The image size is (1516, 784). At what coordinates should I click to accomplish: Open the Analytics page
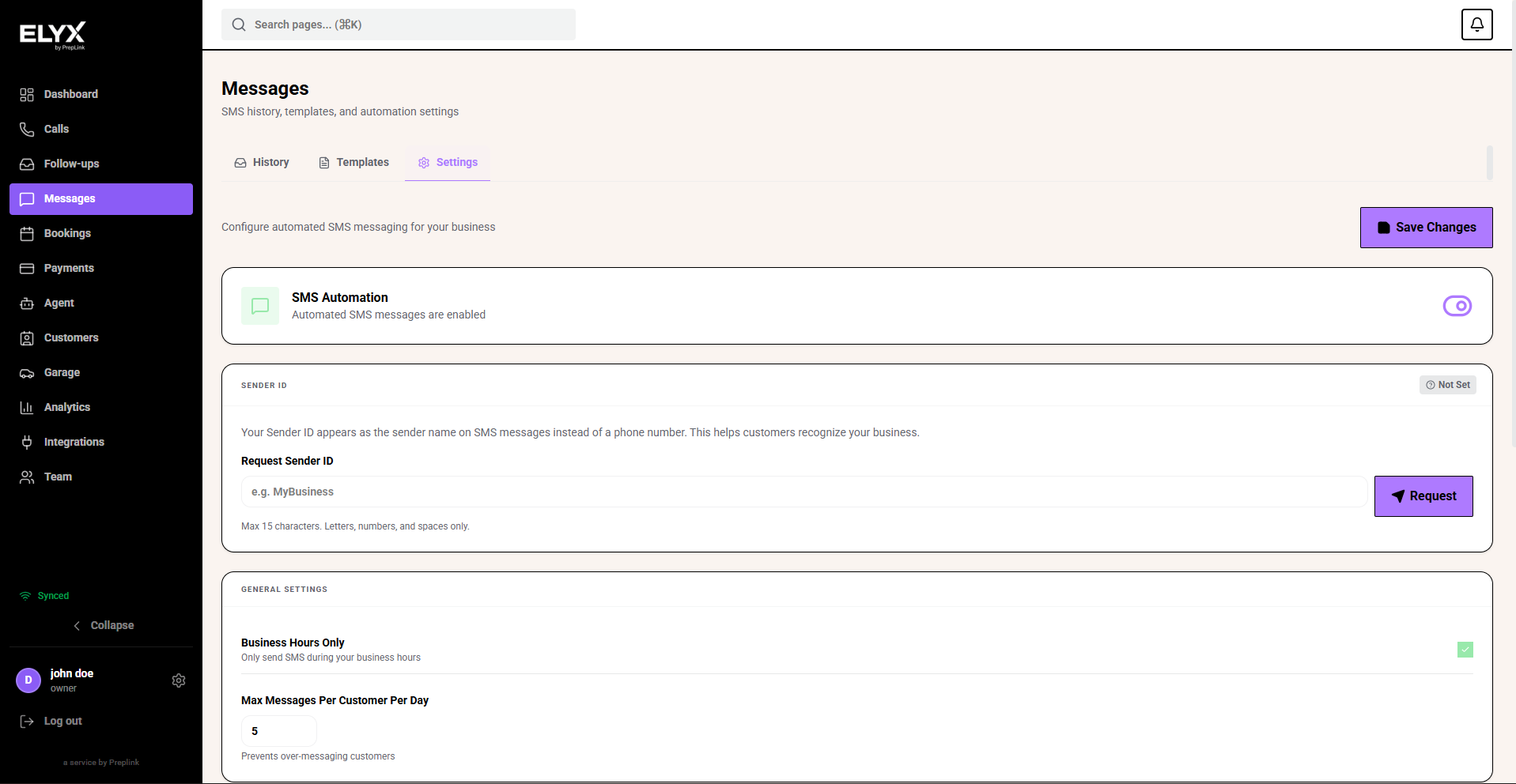click(101, 408)
